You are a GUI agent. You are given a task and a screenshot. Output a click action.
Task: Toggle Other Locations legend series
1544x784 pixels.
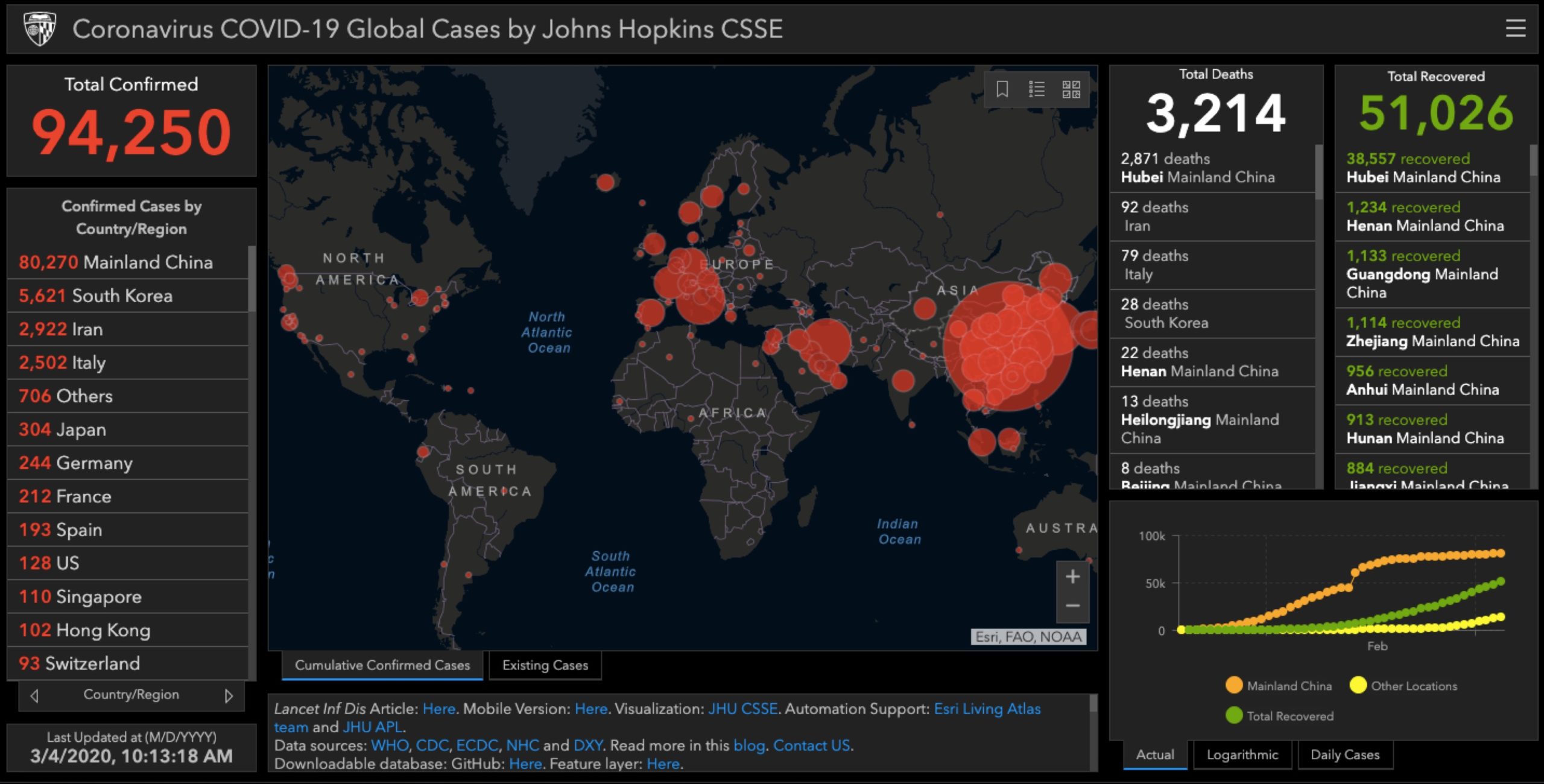click(1403, 686)
